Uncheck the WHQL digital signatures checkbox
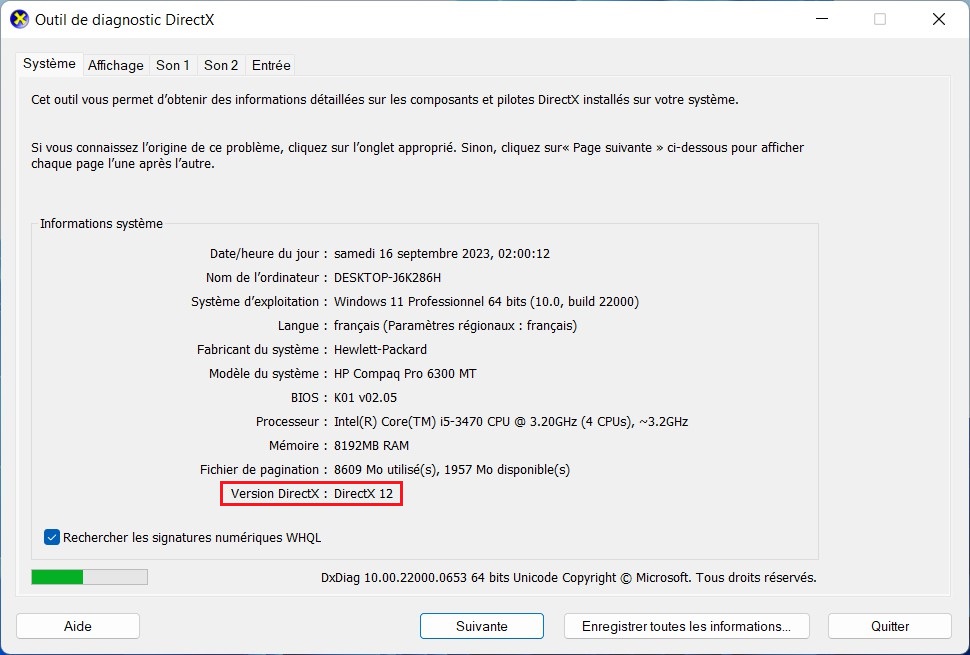Screen dimensions: 970x655 (53, 537)
